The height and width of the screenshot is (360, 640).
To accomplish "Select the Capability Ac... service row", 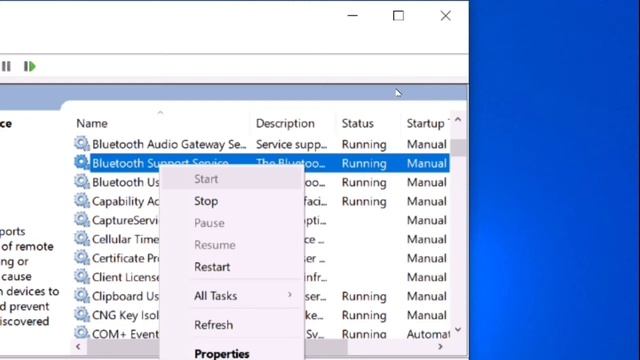I will pos(126,201).
